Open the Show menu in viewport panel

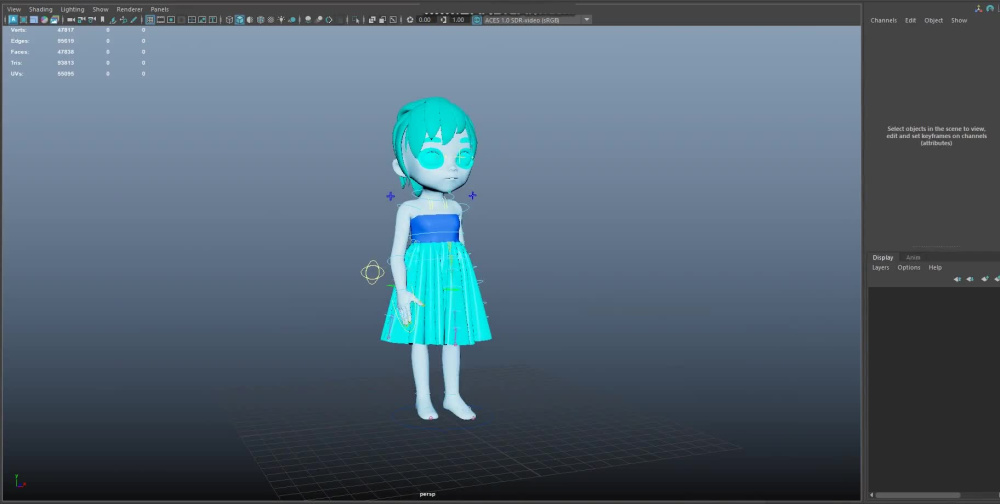click(100, 10)
